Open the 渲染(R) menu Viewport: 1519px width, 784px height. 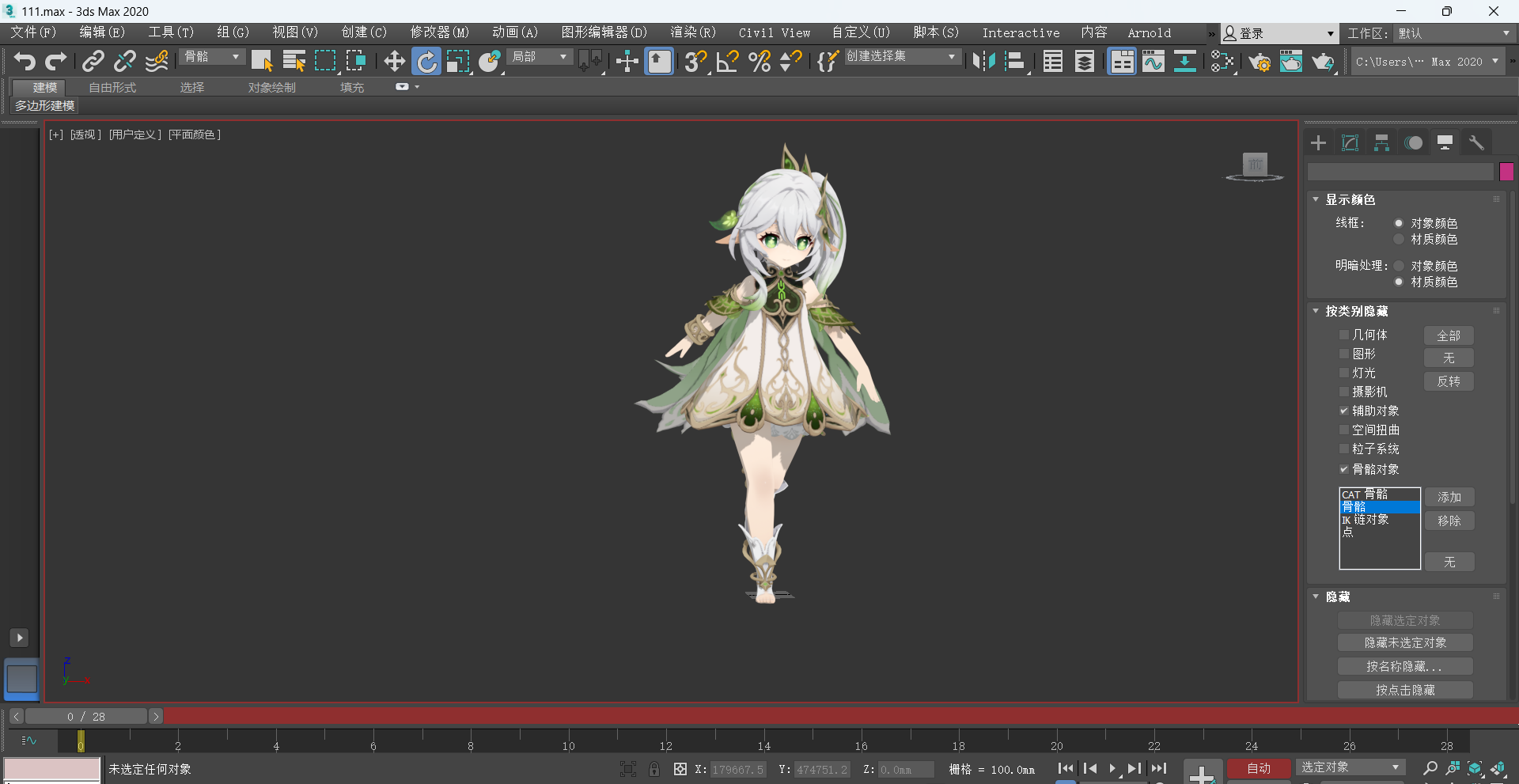tap(693, 32)
